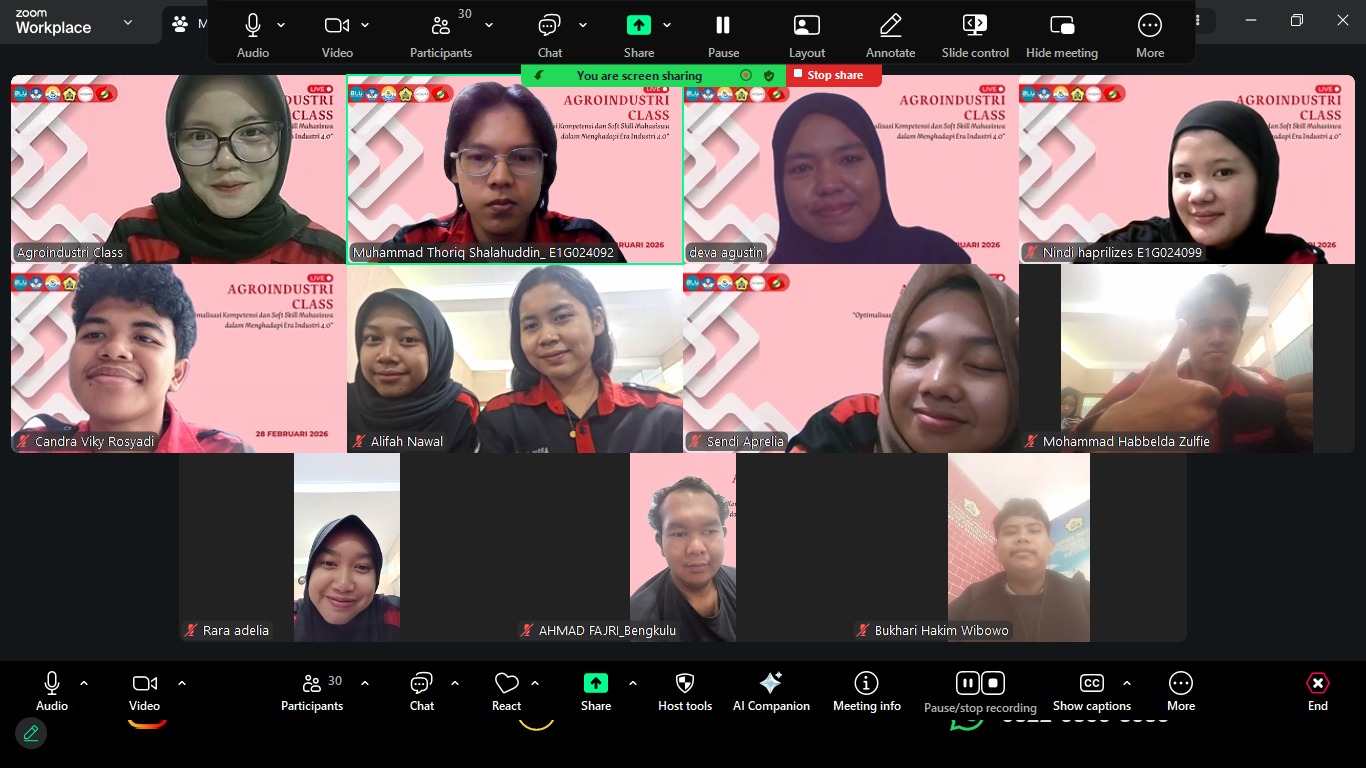Open Slide control in sharing toolbar
The height and width of the screenshot is (768, 1366).
(974, 35)
